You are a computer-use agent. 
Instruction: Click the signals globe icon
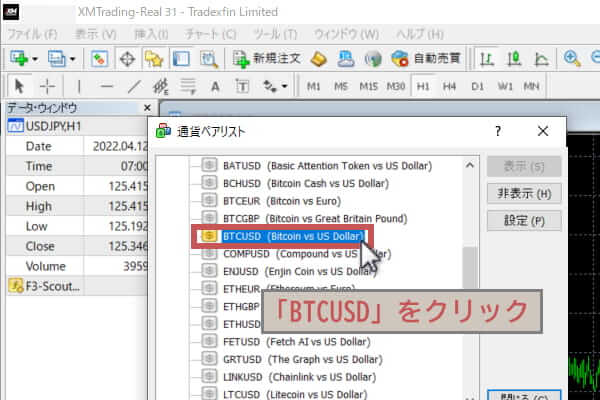point(373,59)
